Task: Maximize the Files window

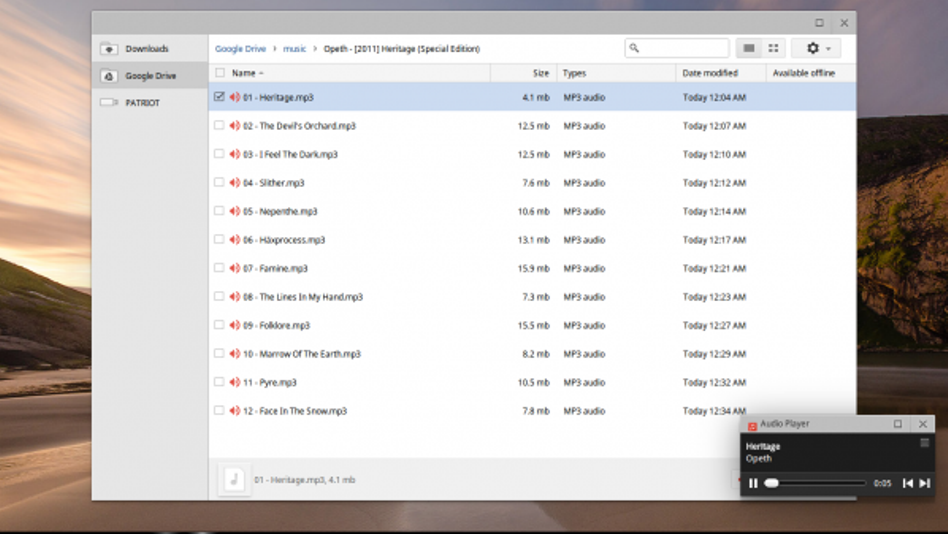Action: (819, 23)
